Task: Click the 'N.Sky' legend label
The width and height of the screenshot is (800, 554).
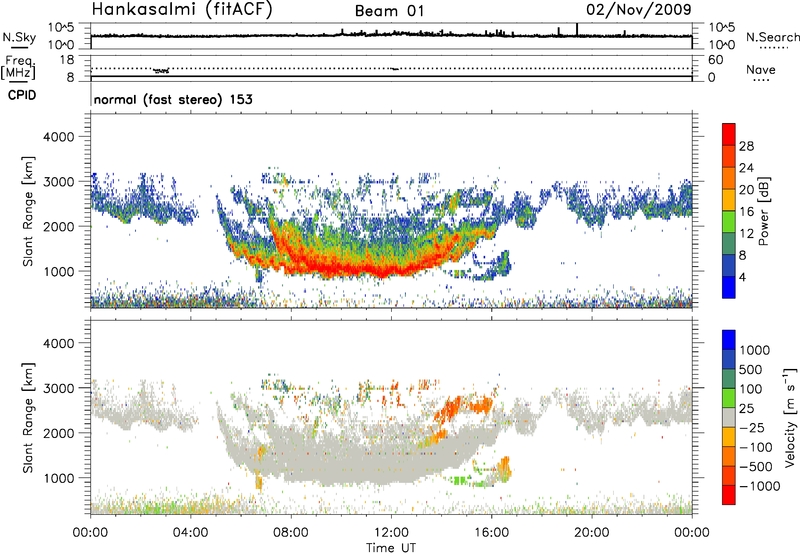Action: point(19,37)
